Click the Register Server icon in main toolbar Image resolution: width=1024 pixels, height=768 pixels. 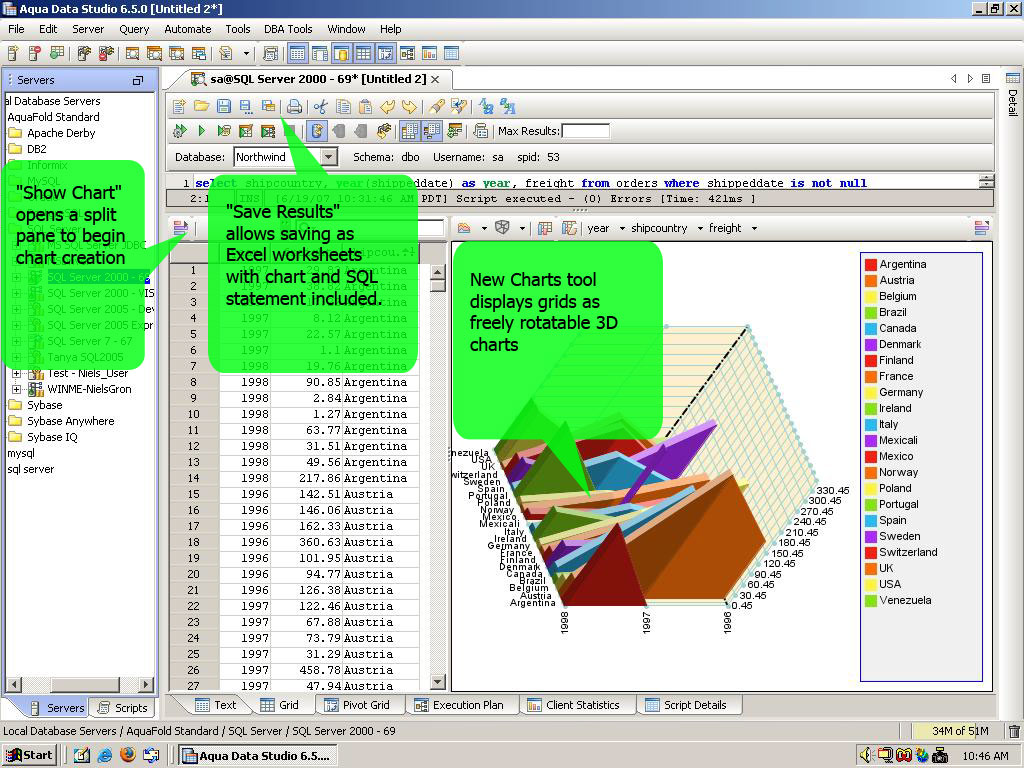click(13, 54)
